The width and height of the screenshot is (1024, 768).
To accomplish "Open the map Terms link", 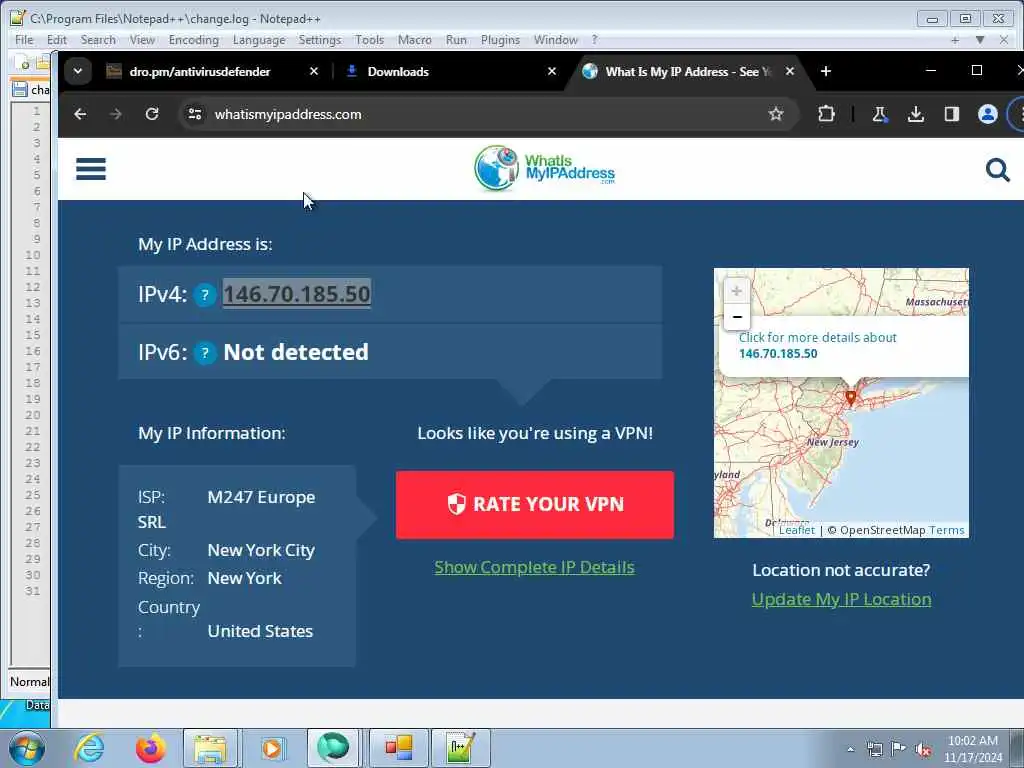I will 946,530.
